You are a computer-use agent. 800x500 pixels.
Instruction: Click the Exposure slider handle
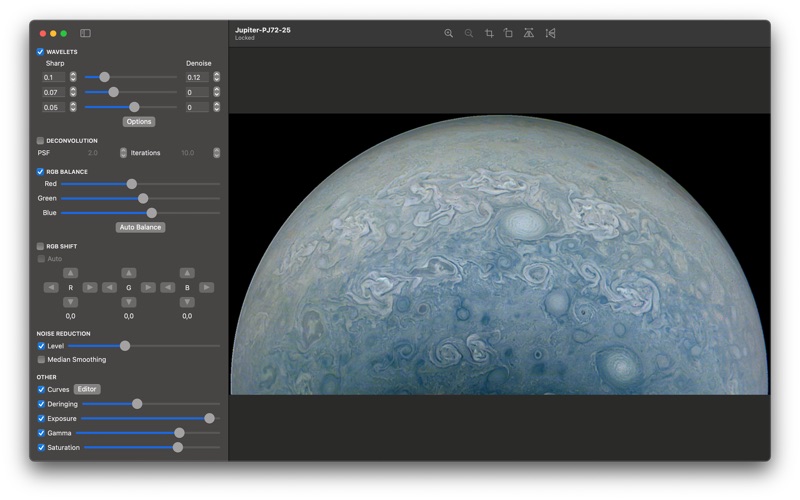(x=209, y=418)
